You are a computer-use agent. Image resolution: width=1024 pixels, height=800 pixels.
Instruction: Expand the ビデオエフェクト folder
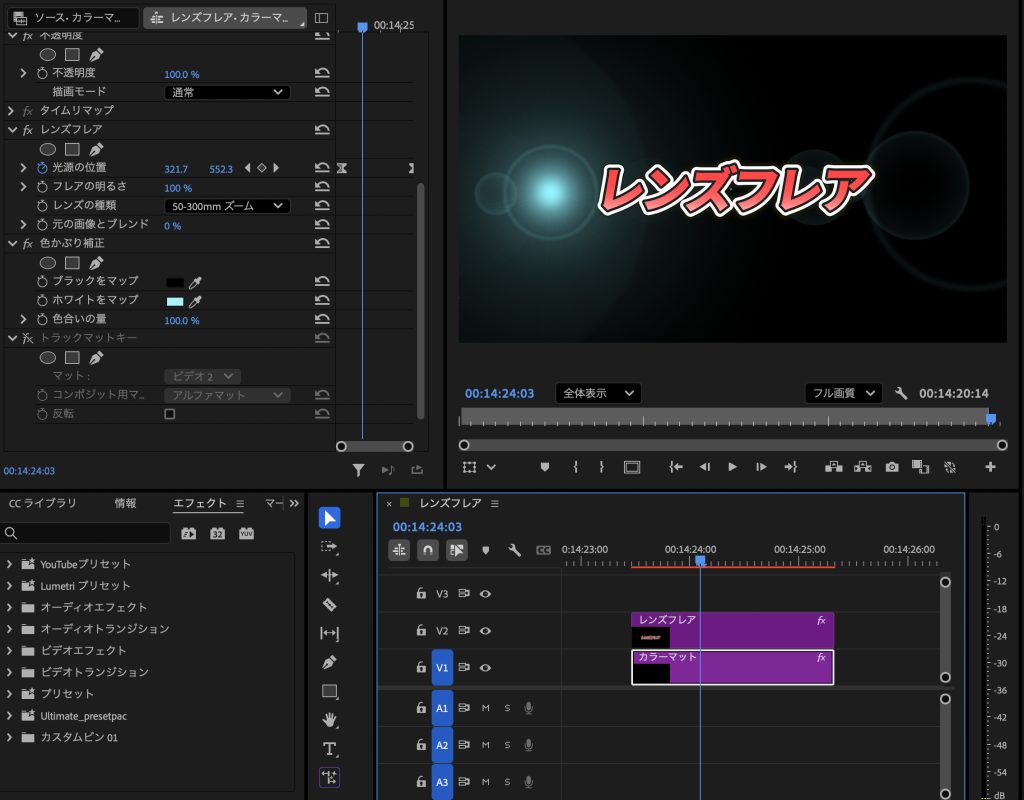[x=9, y=651]
